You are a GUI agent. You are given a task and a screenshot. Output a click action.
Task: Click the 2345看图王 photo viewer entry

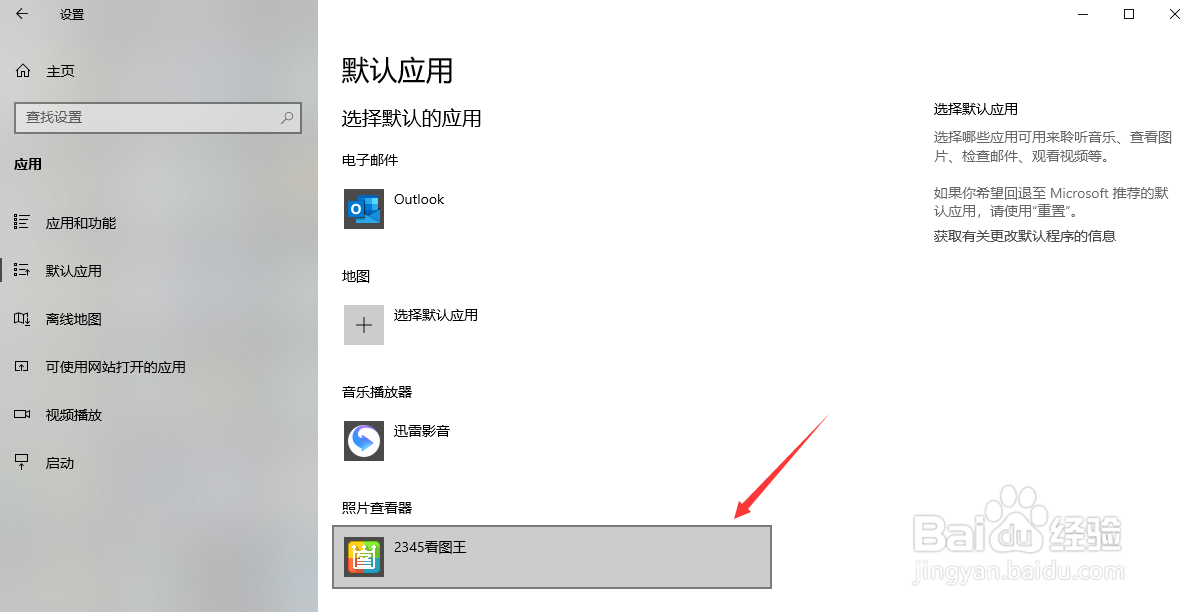pyautogui.click(x=552, y=557)
